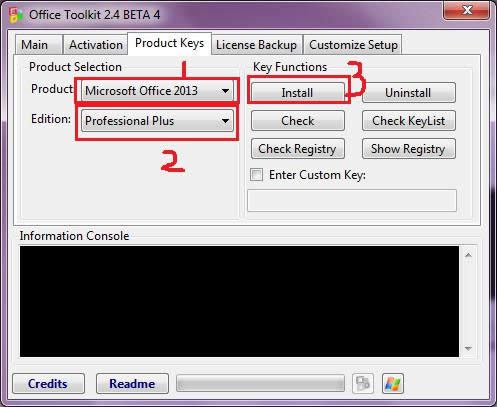
Task: Click the console scrollbar up arrow
Action: pos(468,255)
